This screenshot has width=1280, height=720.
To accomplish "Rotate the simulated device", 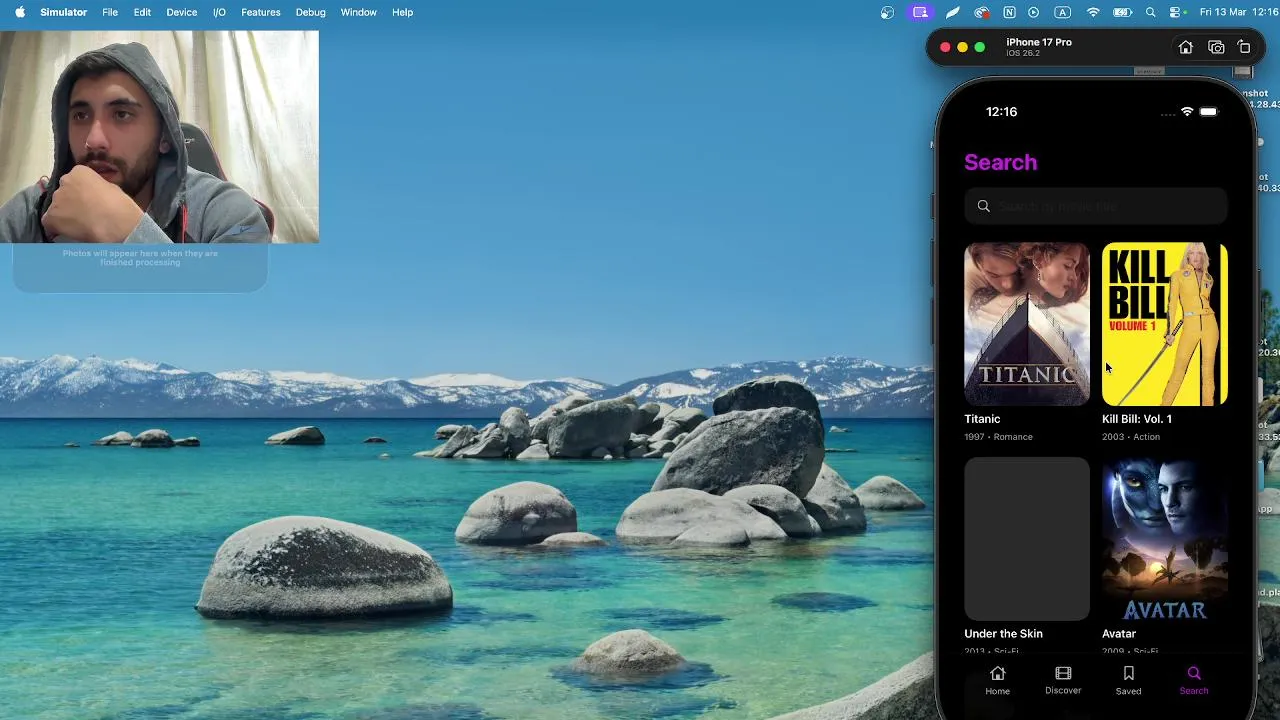I will [1244, 47].
